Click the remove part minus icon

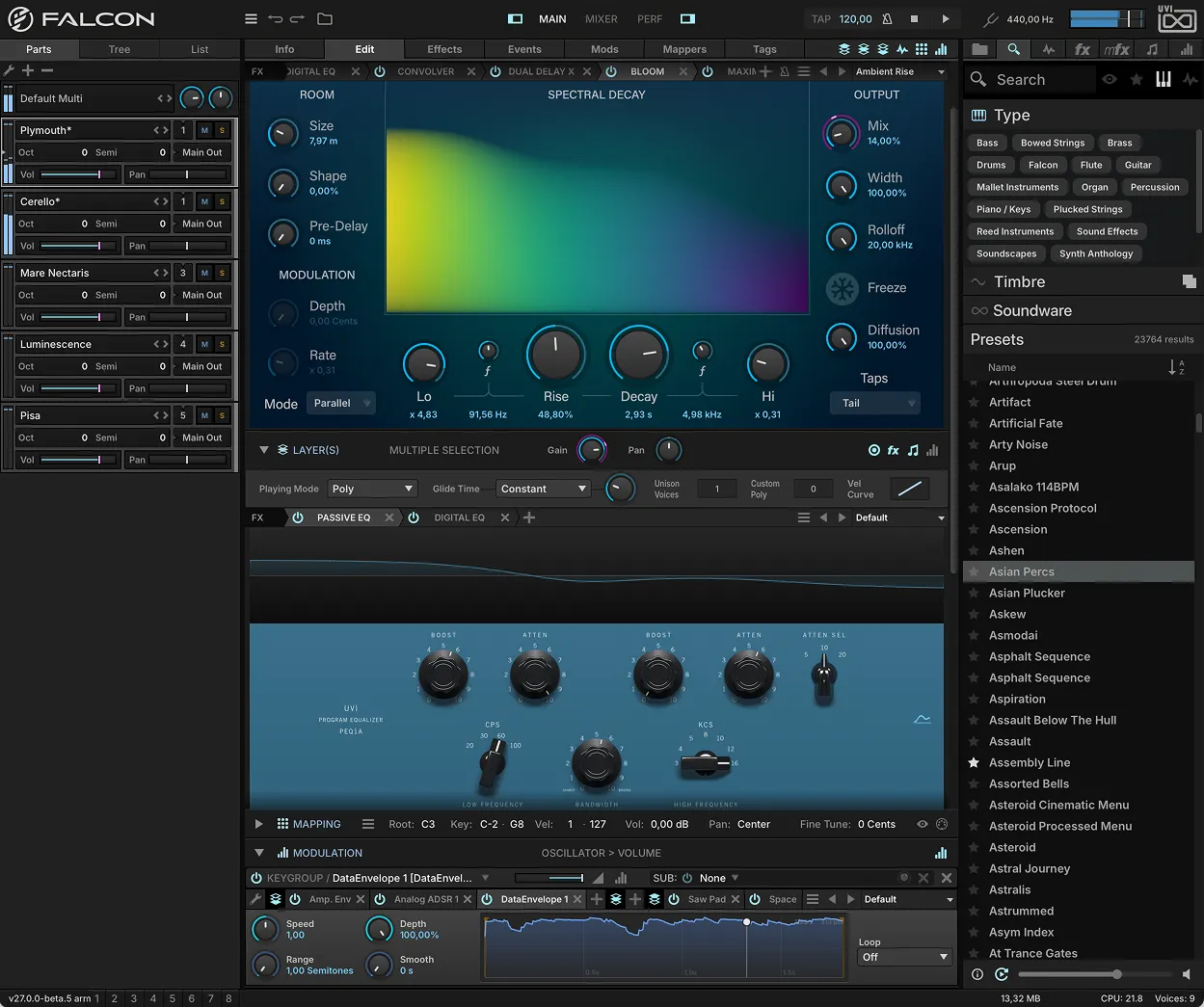[x=46, y=70]
